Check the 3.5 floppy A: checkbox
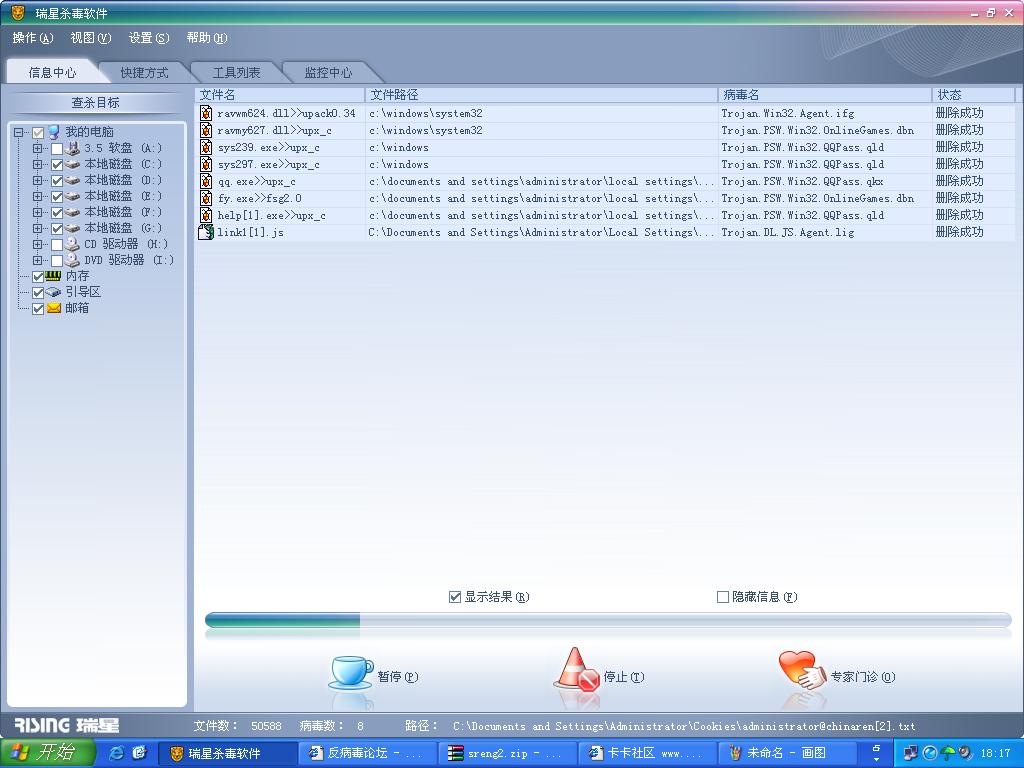Viewport: 1024px width, 768px height. 57,149
